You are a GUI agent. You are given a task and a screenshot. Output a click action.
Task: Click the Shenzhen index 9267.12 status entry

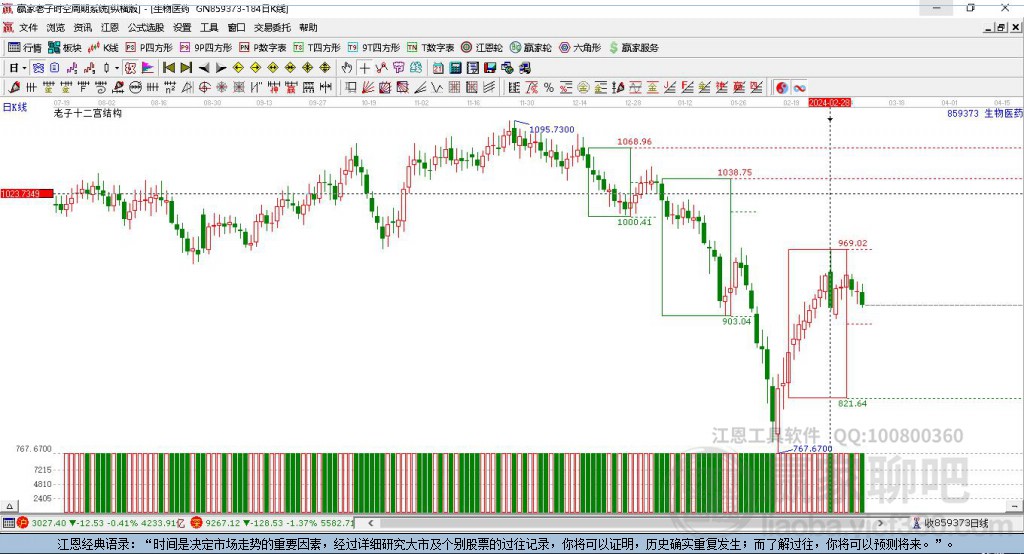(272, 523)
